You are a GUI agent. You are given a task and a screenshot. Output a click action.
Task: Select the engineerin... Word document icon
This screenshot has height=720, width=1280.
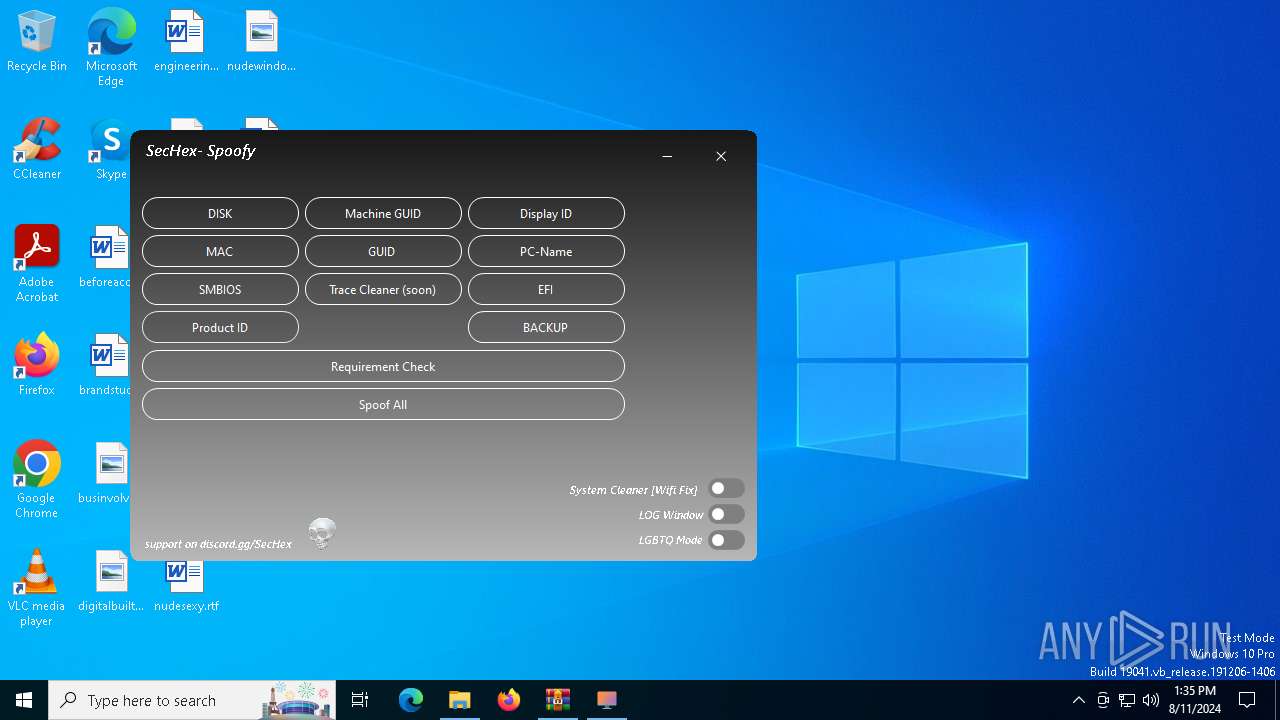click(186, 41)
